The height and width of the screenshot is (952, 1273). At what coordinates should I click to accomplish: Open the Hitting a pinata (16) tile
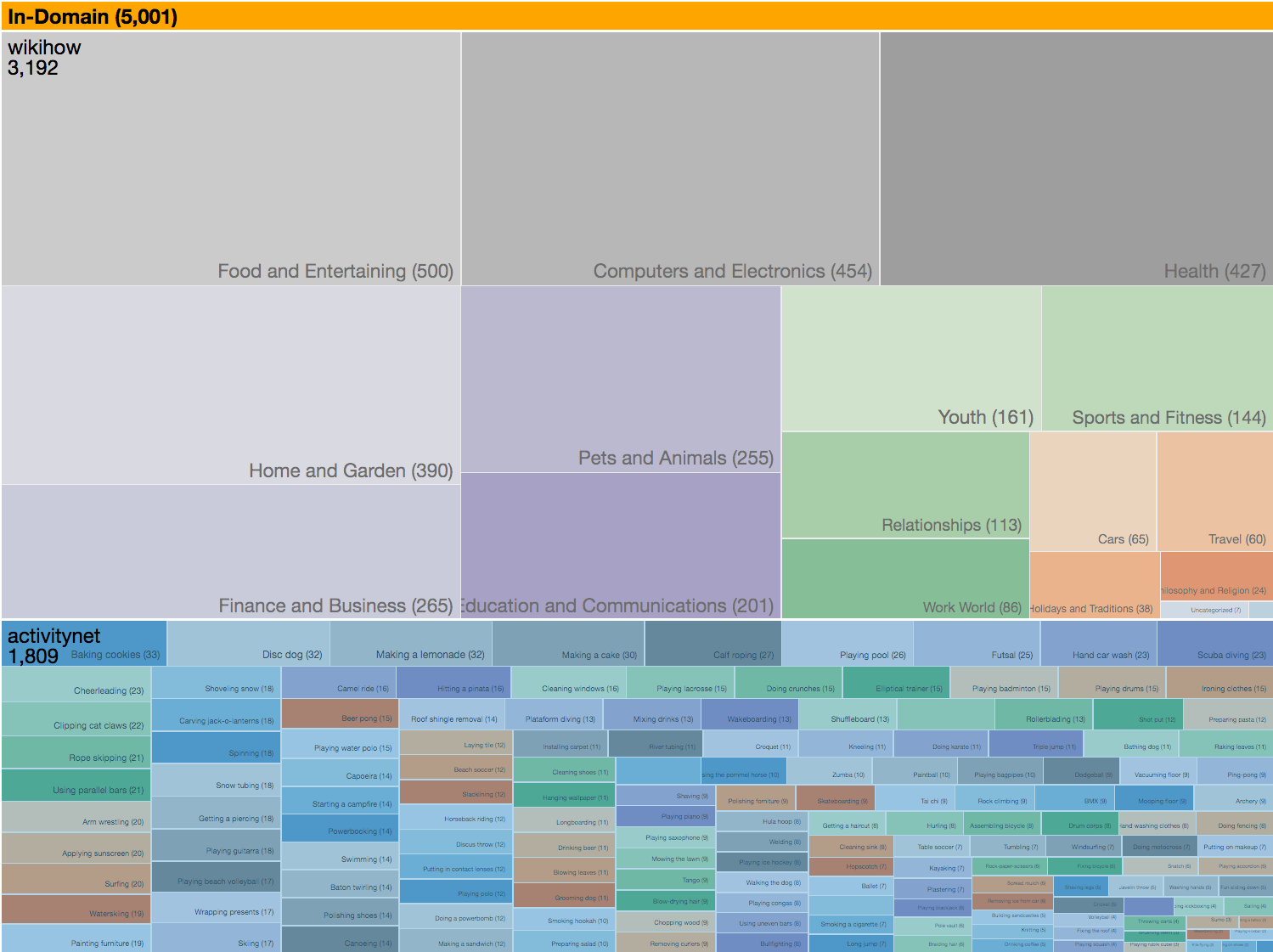pyautogui.click(x=453, y=683)
